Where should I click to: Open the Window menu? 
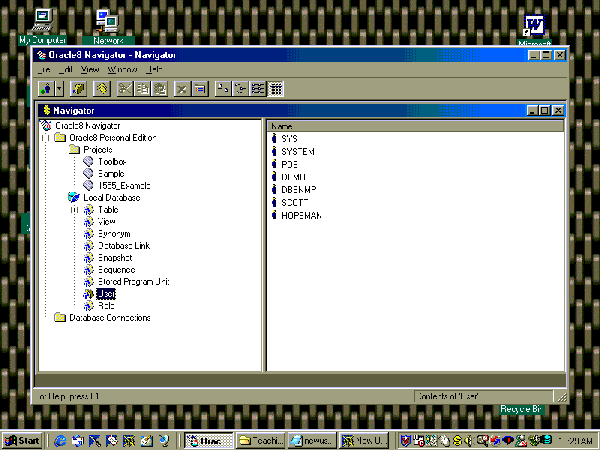click(x=122, y=70)
